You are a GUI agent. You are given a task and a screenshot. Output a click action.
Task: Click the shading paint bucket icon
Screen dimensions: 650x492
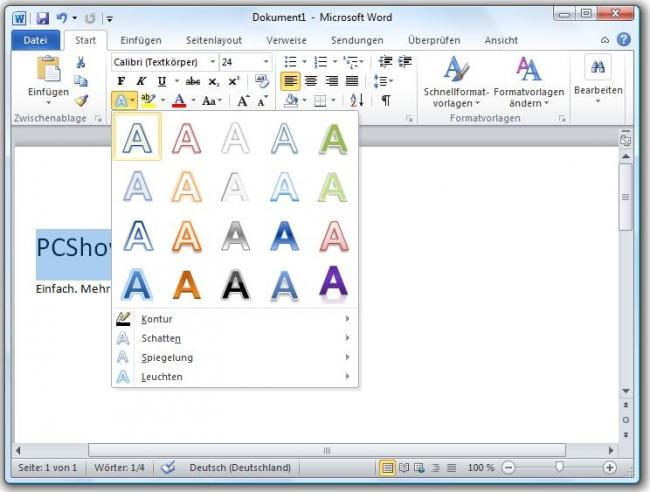point(291,100)
